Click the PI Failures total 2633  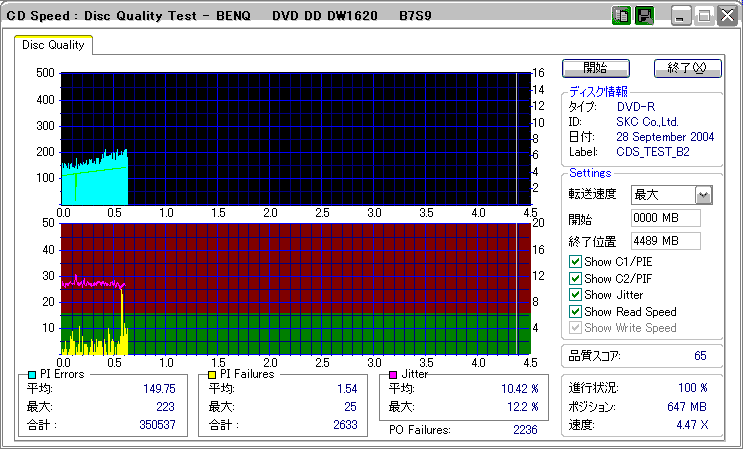coord(345,424)
